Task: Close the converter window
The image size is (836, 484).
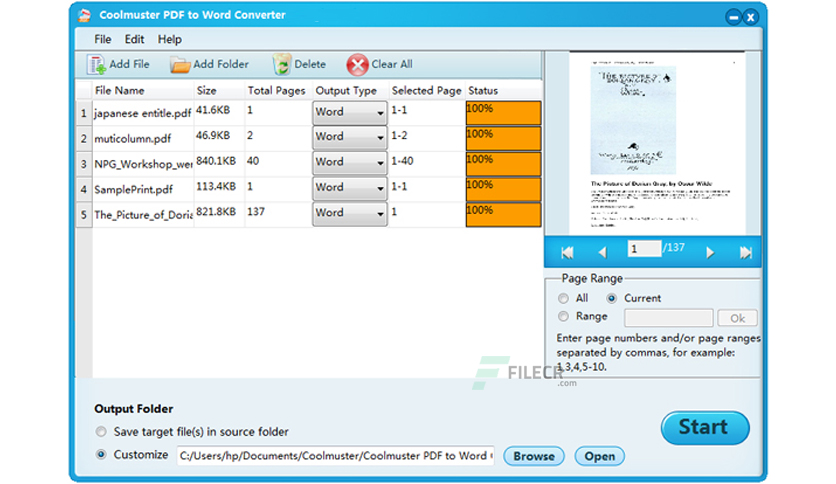Action: 750,17
